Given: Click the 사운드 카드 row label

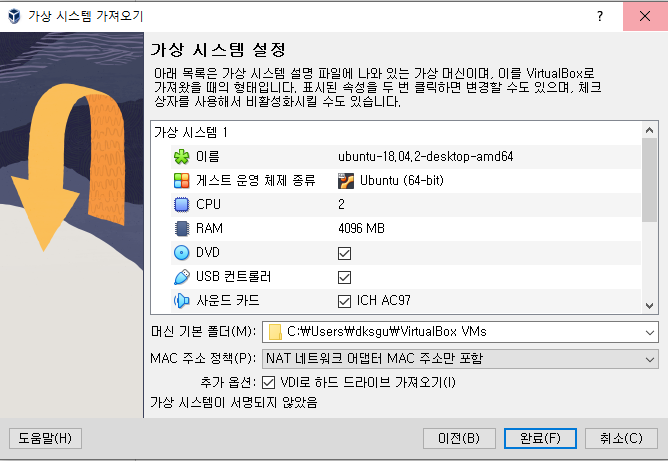Looking at the screenshot, I should [227, 300].
